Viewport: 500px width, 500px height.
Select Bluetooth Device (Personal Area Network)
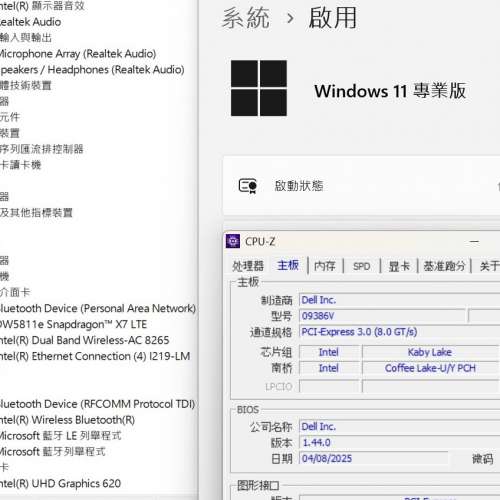point(98,308)
